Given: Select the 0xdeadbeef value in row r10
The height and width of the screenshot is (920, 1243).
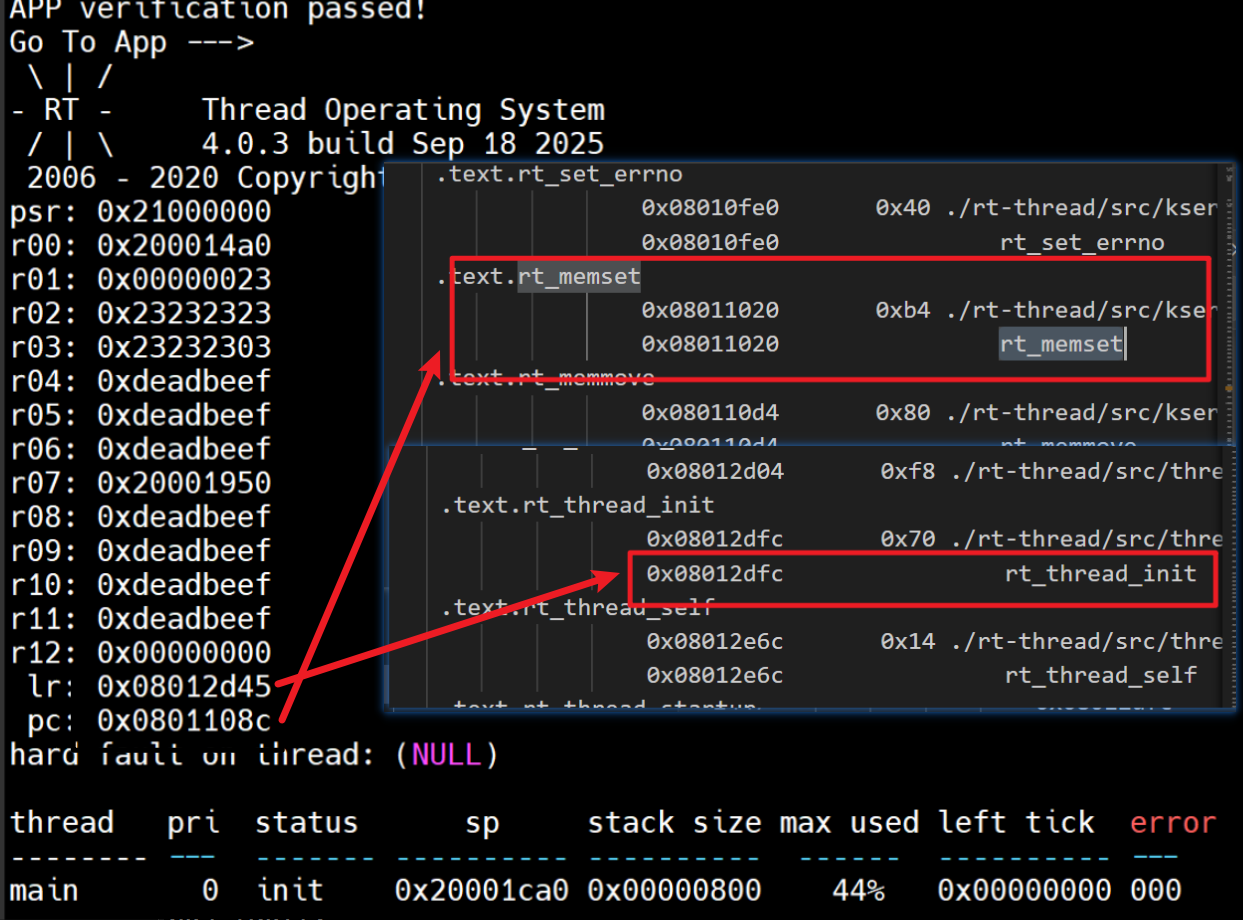Looking at the screenshot, I should pyautogui.click(x=184, y=586).
